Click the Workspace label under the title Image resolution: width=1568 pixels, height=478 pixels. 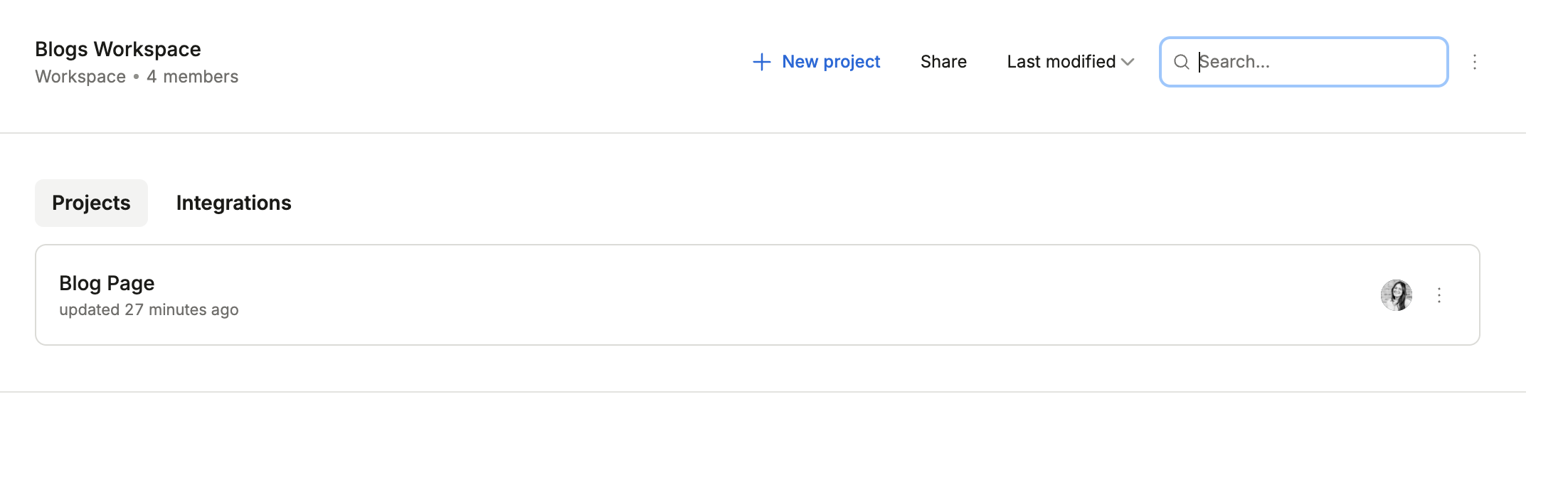[x=80, y=77]
